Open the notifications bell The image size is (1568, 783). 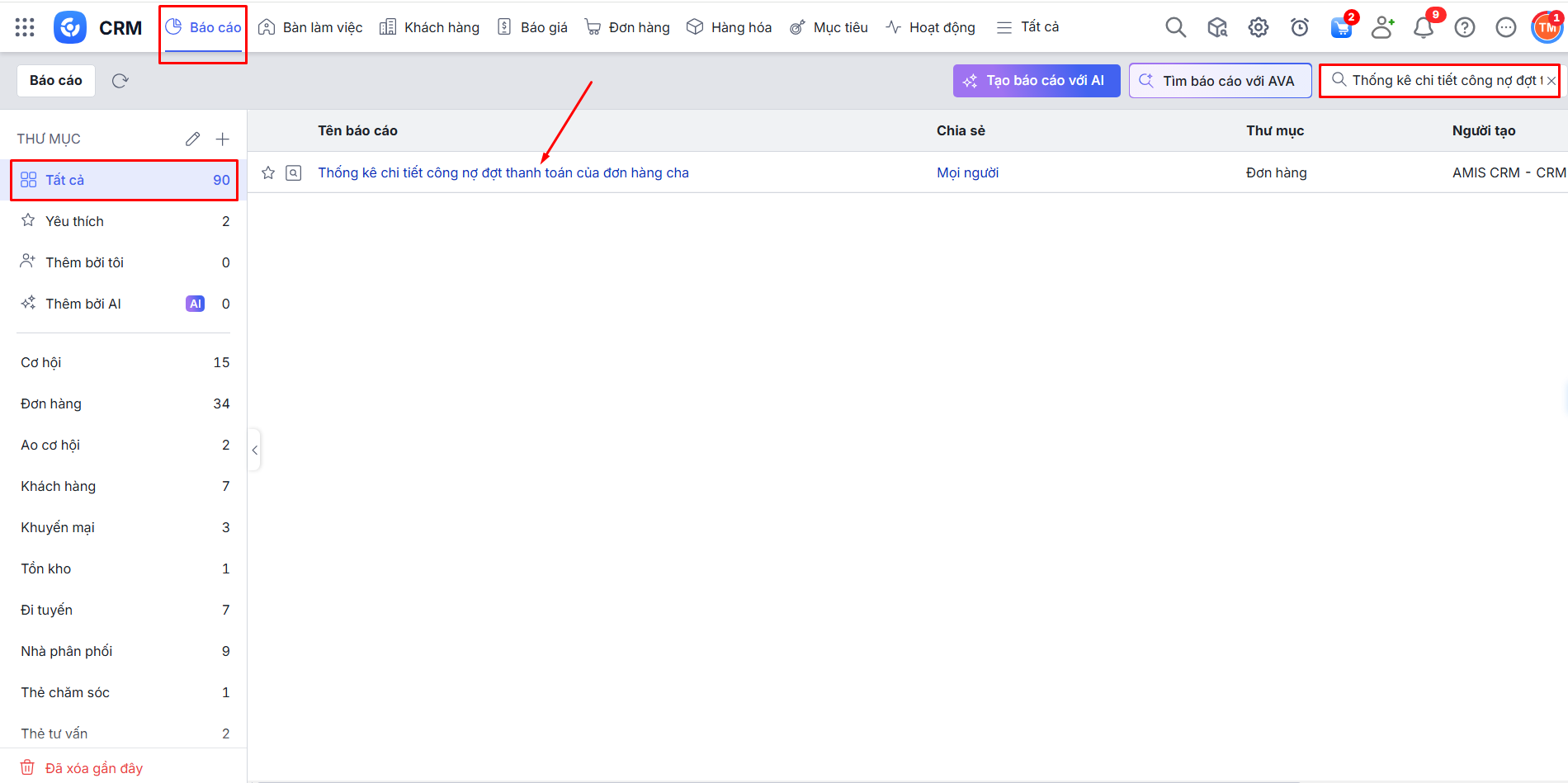1423,27
